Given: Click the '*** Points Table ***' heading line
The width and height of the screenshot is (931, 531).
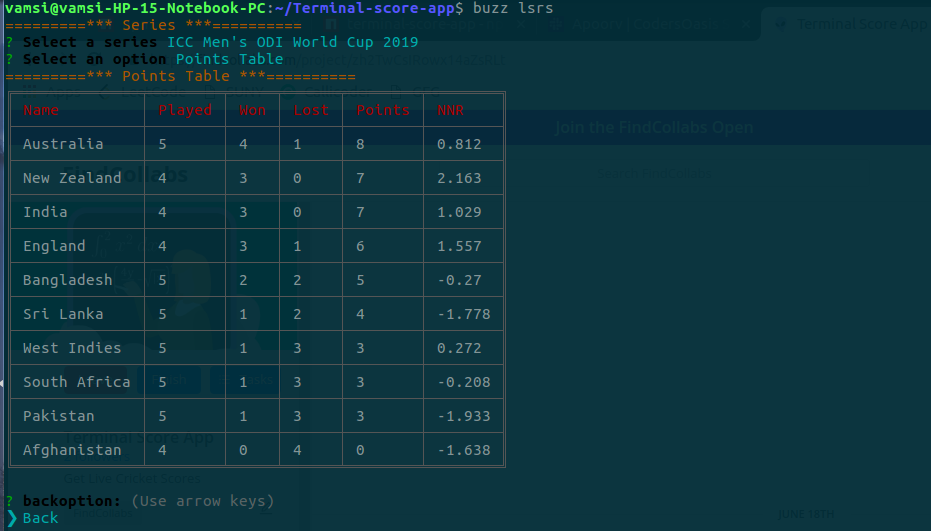Looking at the screenshot, I should (x=180, y=76).
